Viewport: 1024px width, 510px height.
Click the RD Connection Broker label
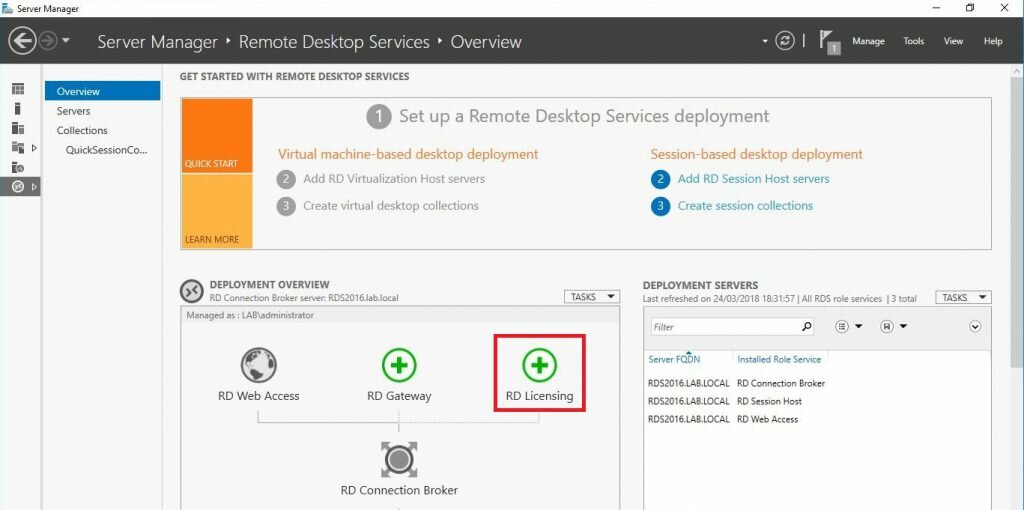pyautogui.click(x=399, y=490)
